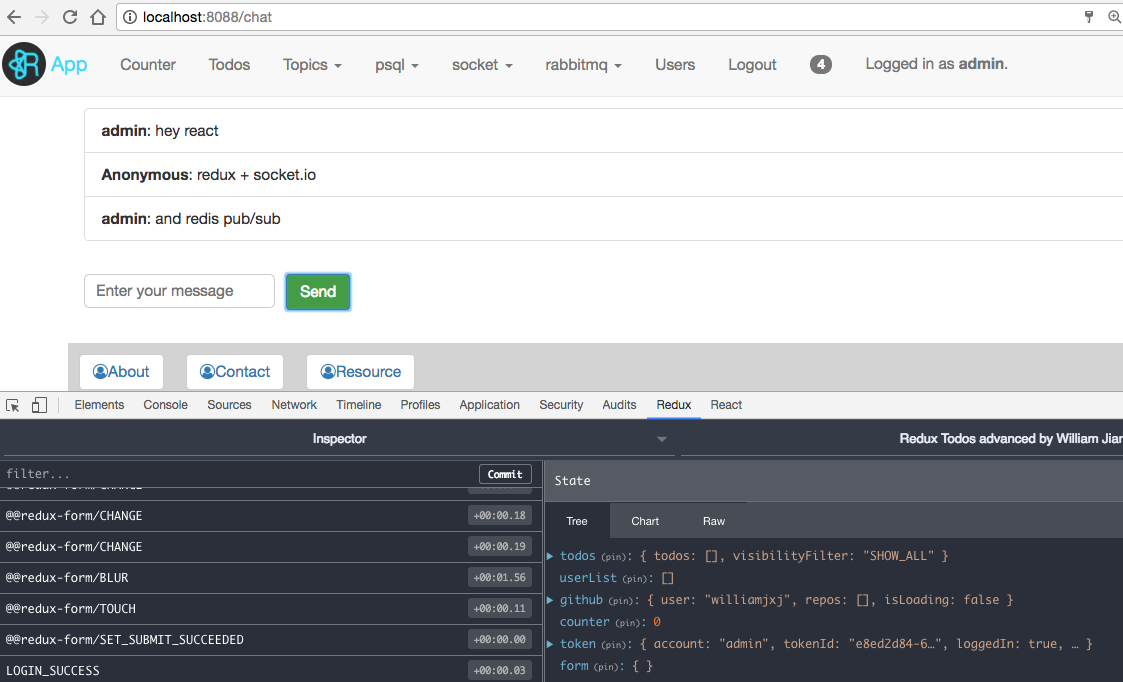1123x682 pixels.
Task: Click the 'admin: and redis pub/sub' message
Action: point(604,218)
